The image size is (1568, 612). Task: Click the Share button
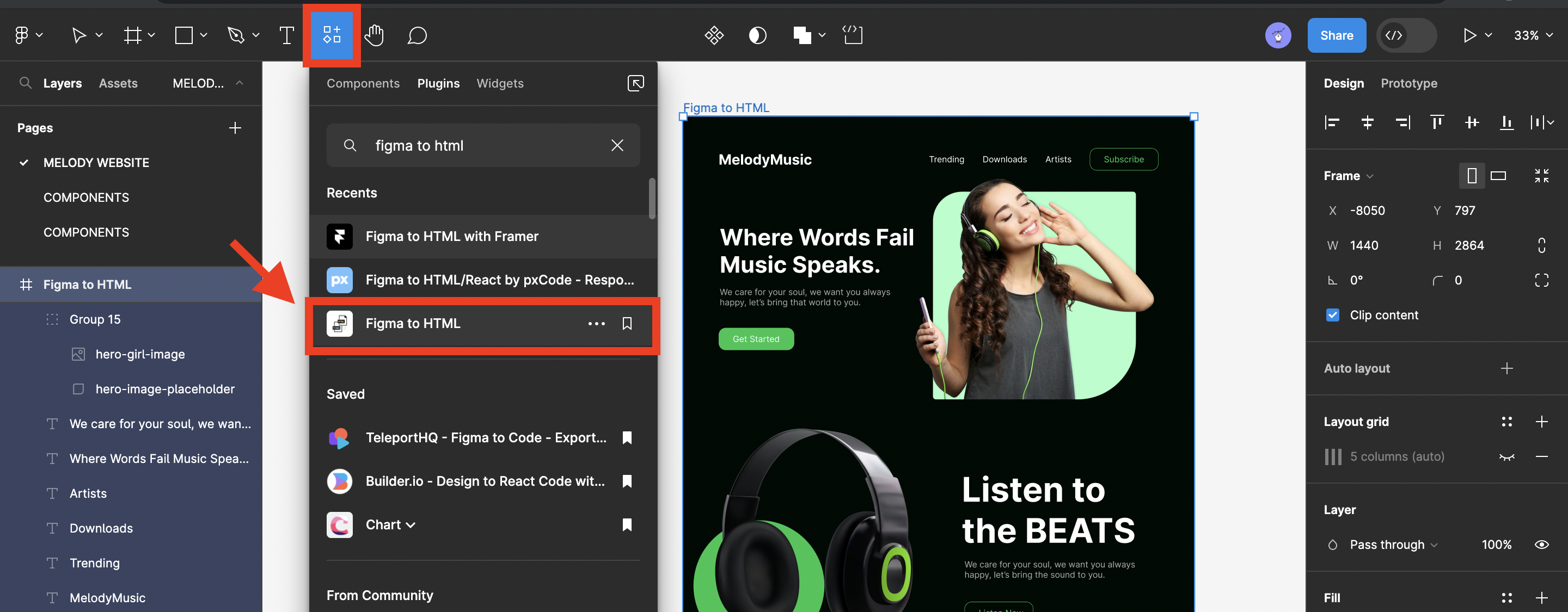tap(1336, 35)
